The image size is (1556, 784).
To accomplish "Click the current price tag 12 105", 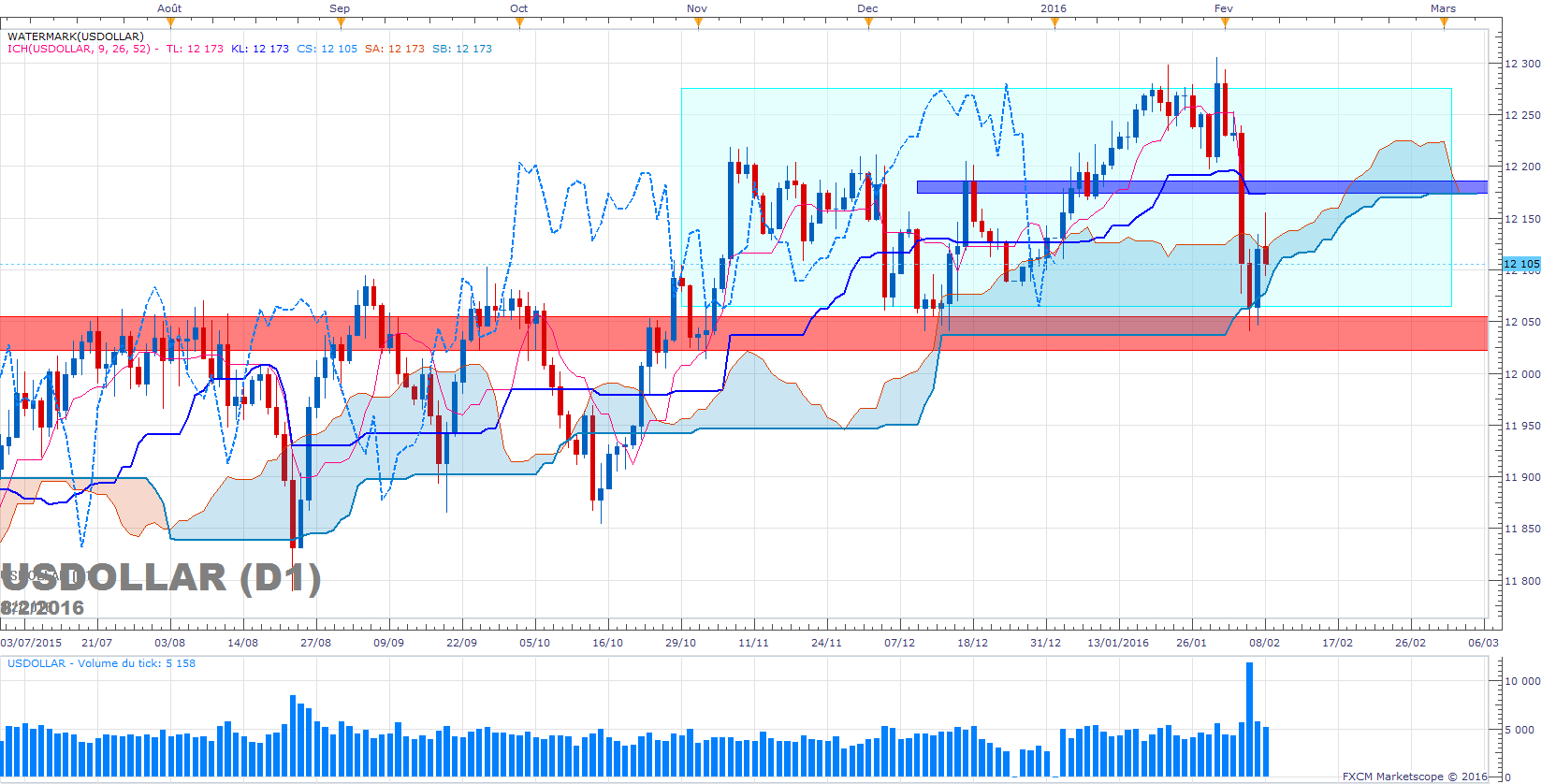I will [x=1521, y=264].
